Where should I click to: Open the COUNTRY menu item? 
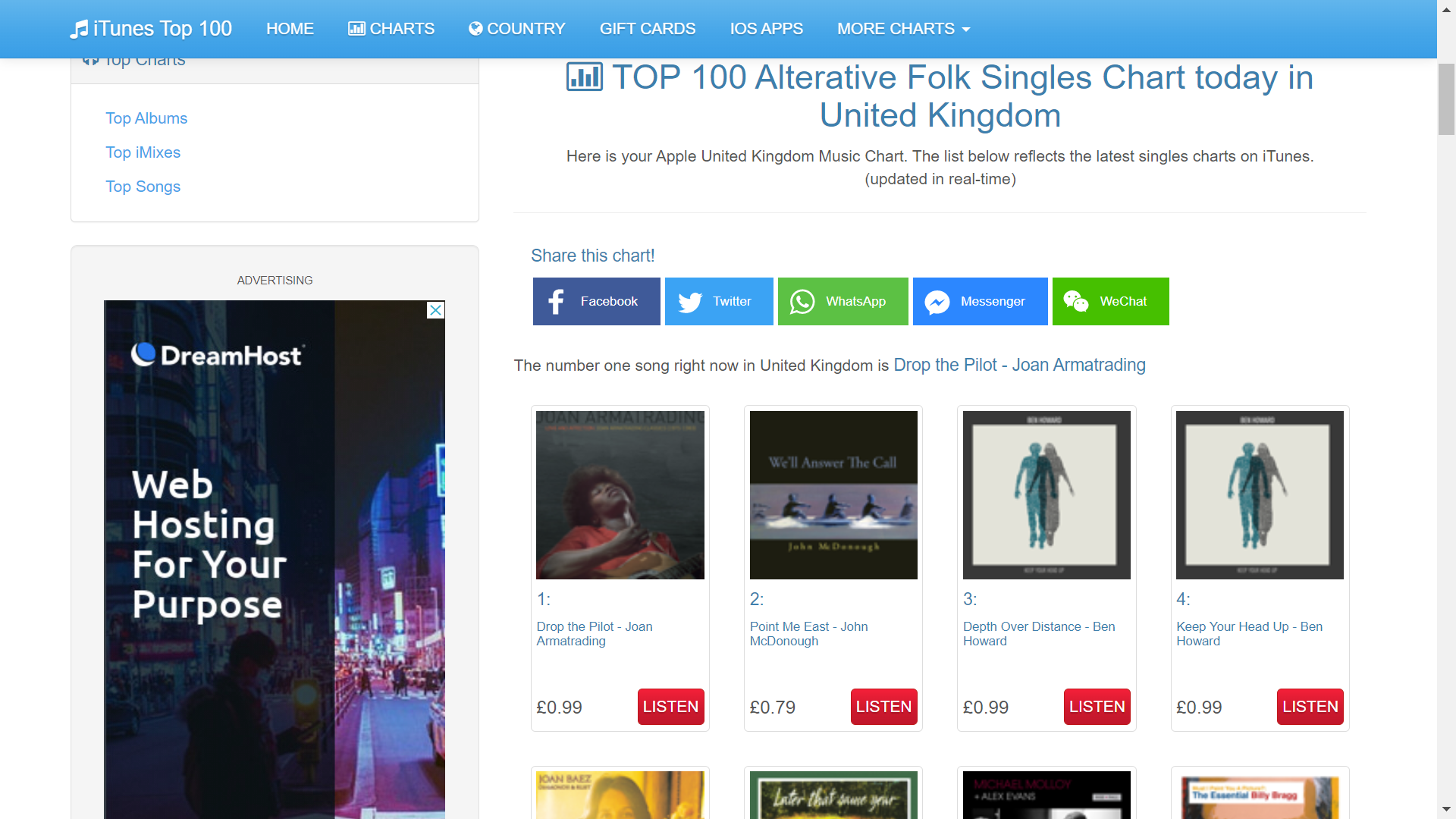pos(517,29)
